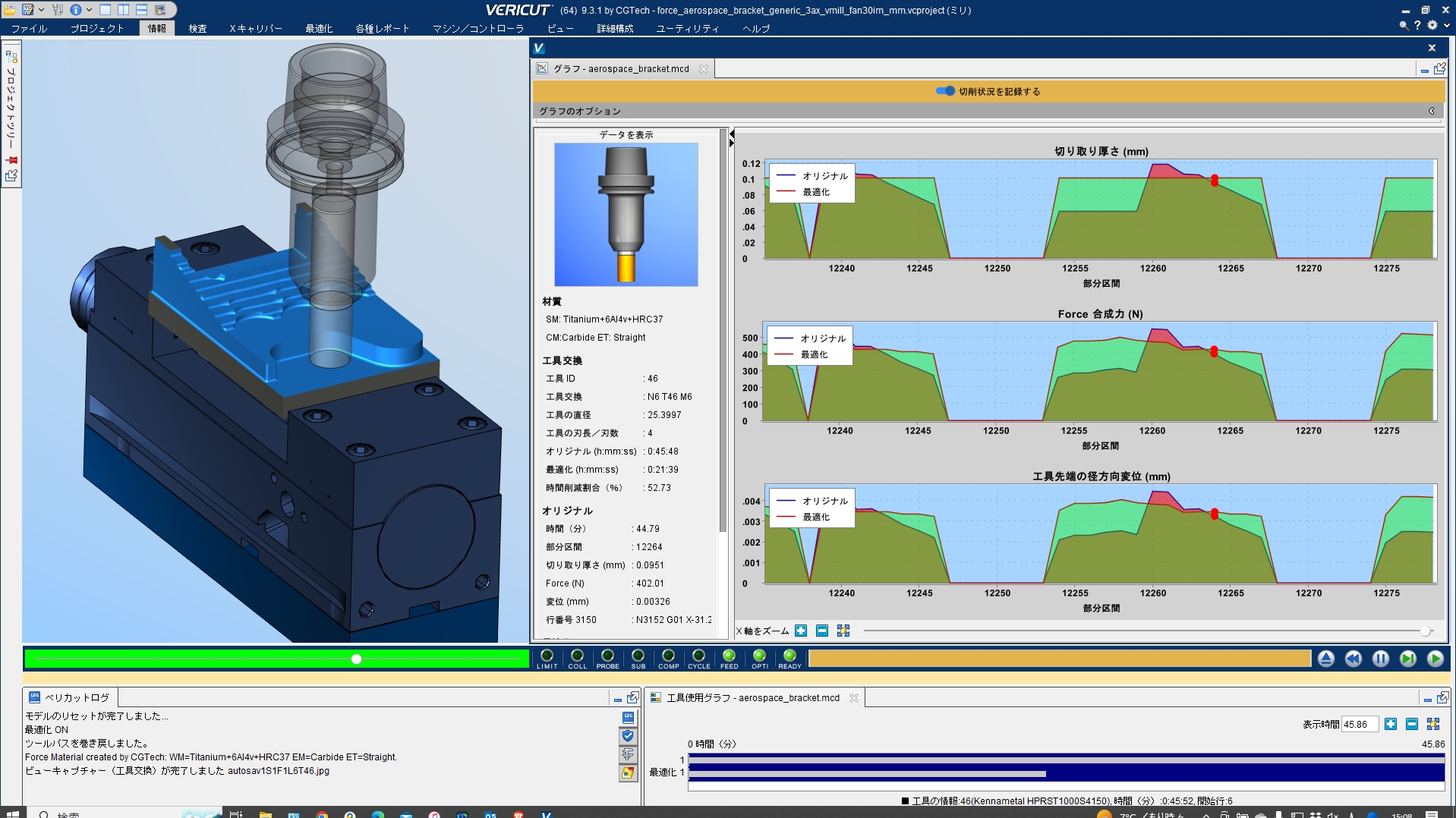Open dropdown arrow beside save project icon

(41, 10)
